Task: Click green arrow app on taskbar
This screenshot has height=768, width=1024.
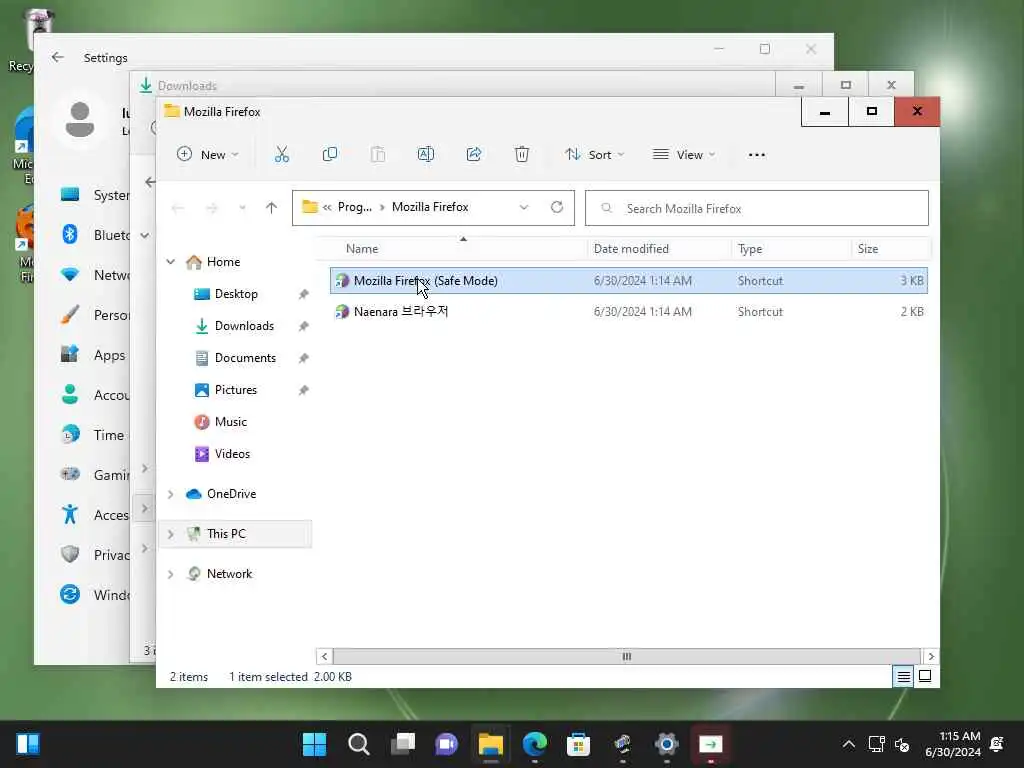Action: (x=711, y=744)
